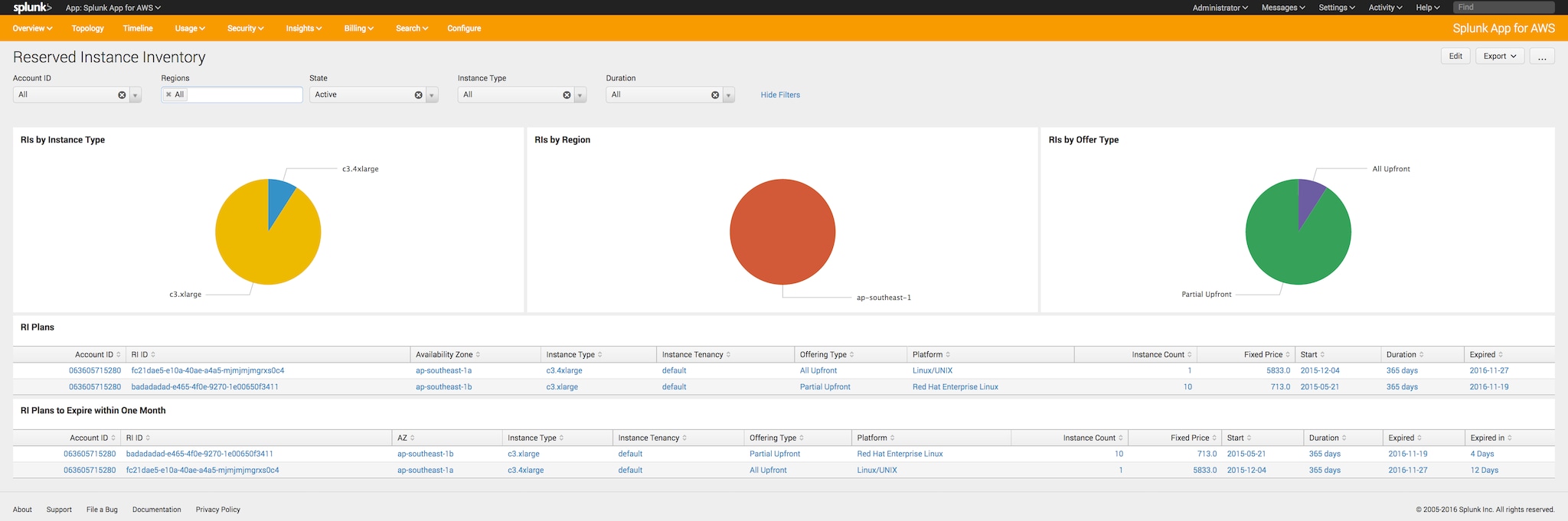This screenshot has height=521, width=1568.
Task: Sort RI Plans by Account ID
Action: pyautogui.click(x=97, y=355)
